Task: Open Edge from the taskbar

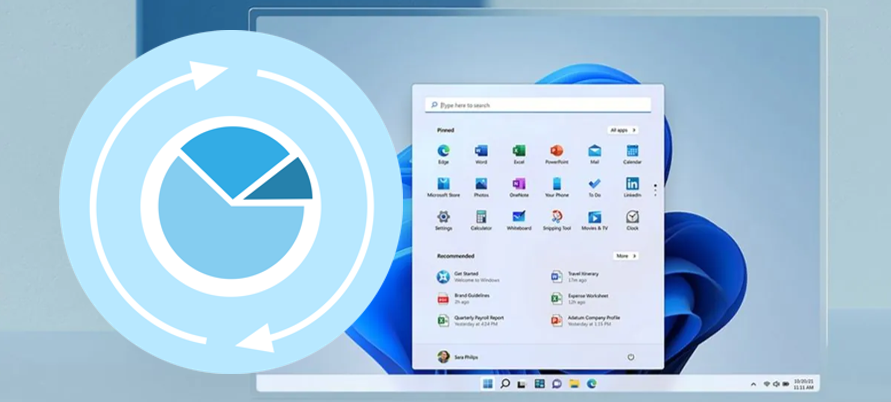Action: coord(592,384)
